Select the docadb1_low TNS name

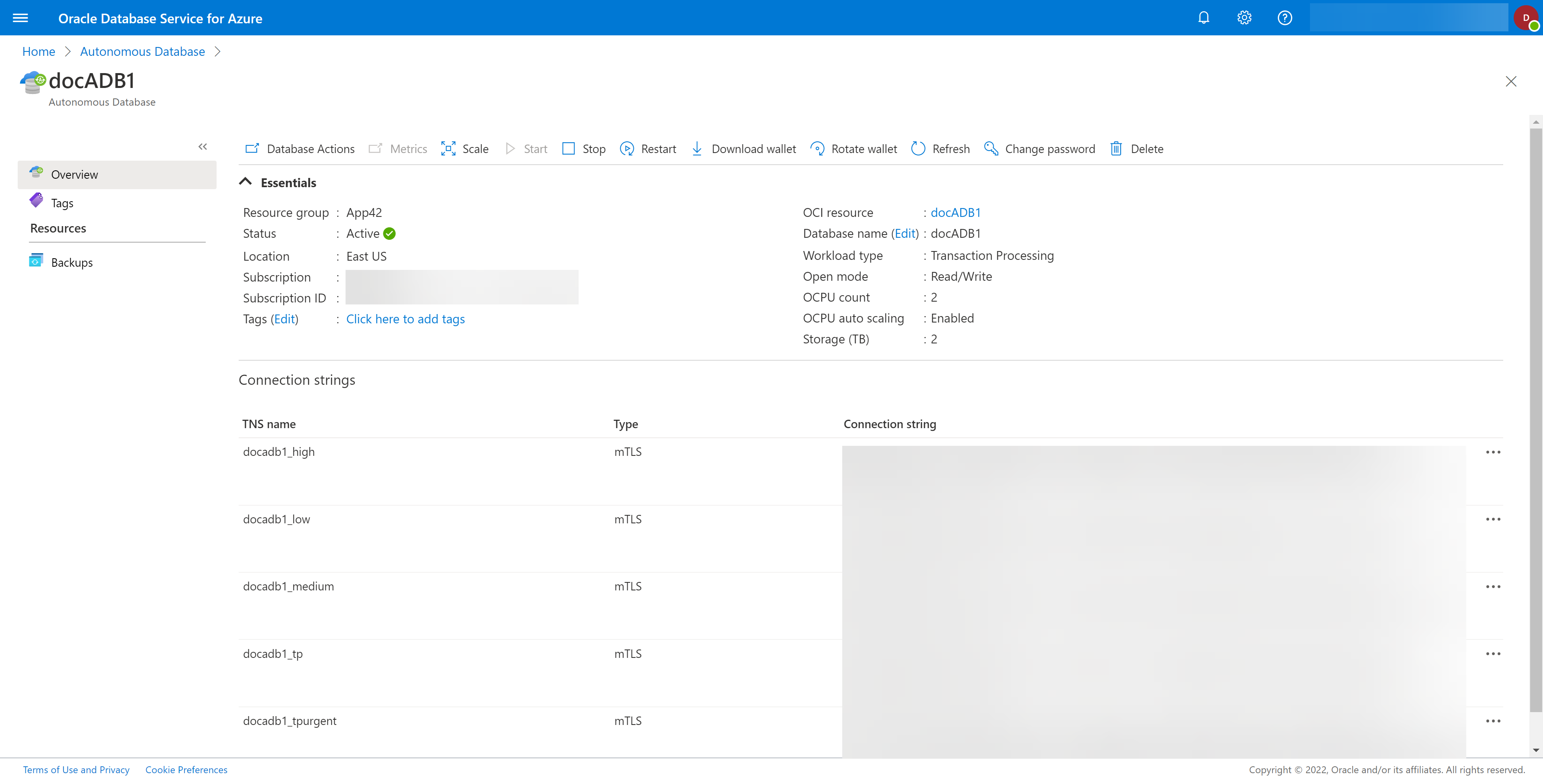click(276, 519)
